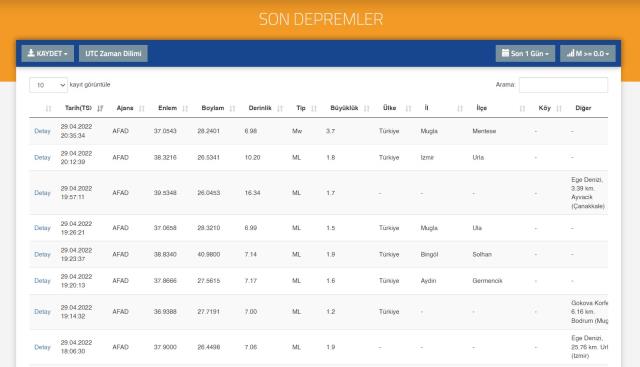Click the Derinlik column header text
Screen dimensions: 640x367
(x=260, y=108)
